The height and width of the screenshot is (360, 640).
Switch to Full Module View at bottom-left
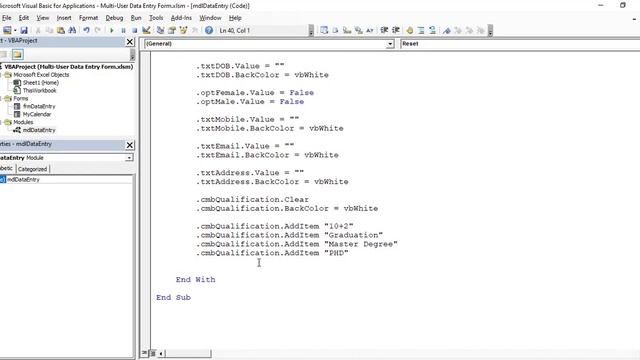pos(153,353)
